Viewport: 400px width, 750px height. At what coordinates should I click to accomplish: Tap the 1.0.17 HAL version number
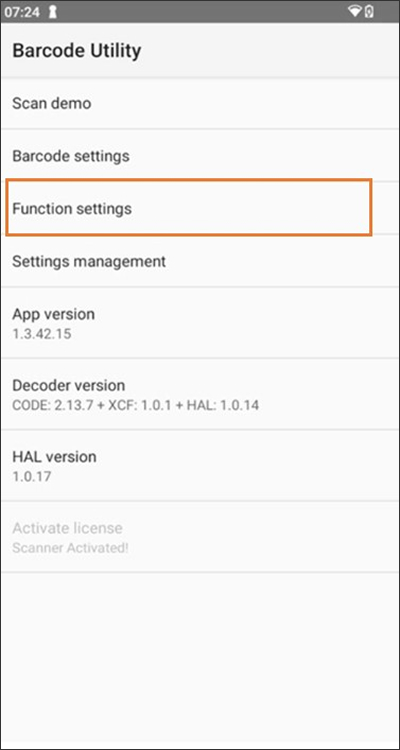(x=32, y=477)
